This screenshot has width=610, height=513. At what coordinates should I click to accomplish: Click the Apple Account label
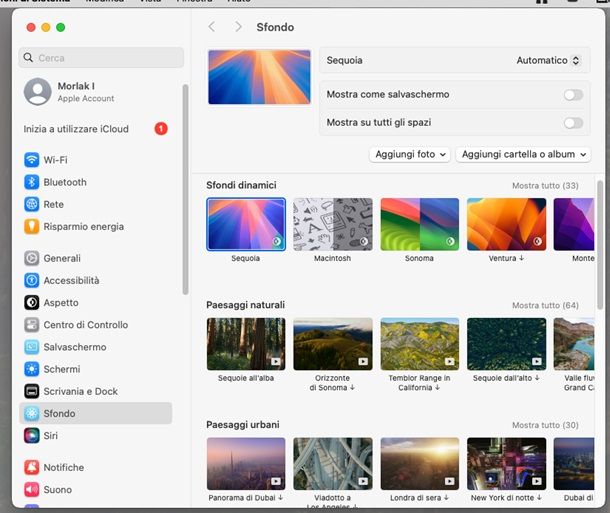click(x=86, y=98)
